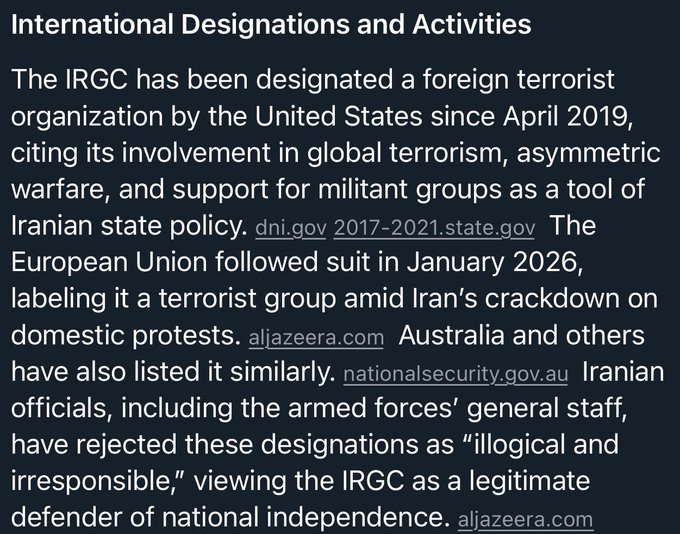Viewport: 680px width, 534px height.
Task: Click the "International Designations and Activities" heading
Action: pyautogui.click(x=271, y=23)
